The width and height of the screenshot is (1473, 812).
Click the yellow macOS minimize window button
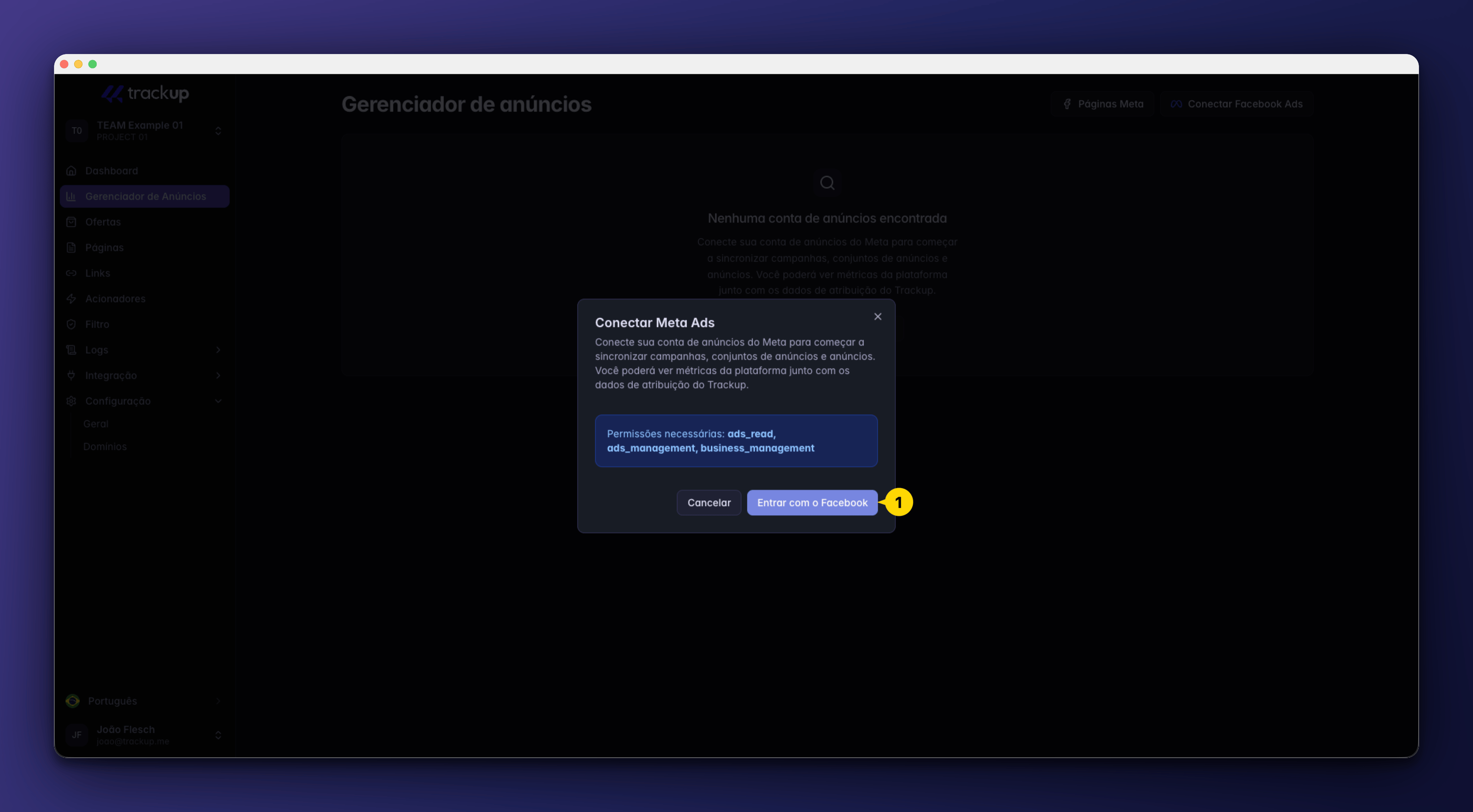click(78, 64)
